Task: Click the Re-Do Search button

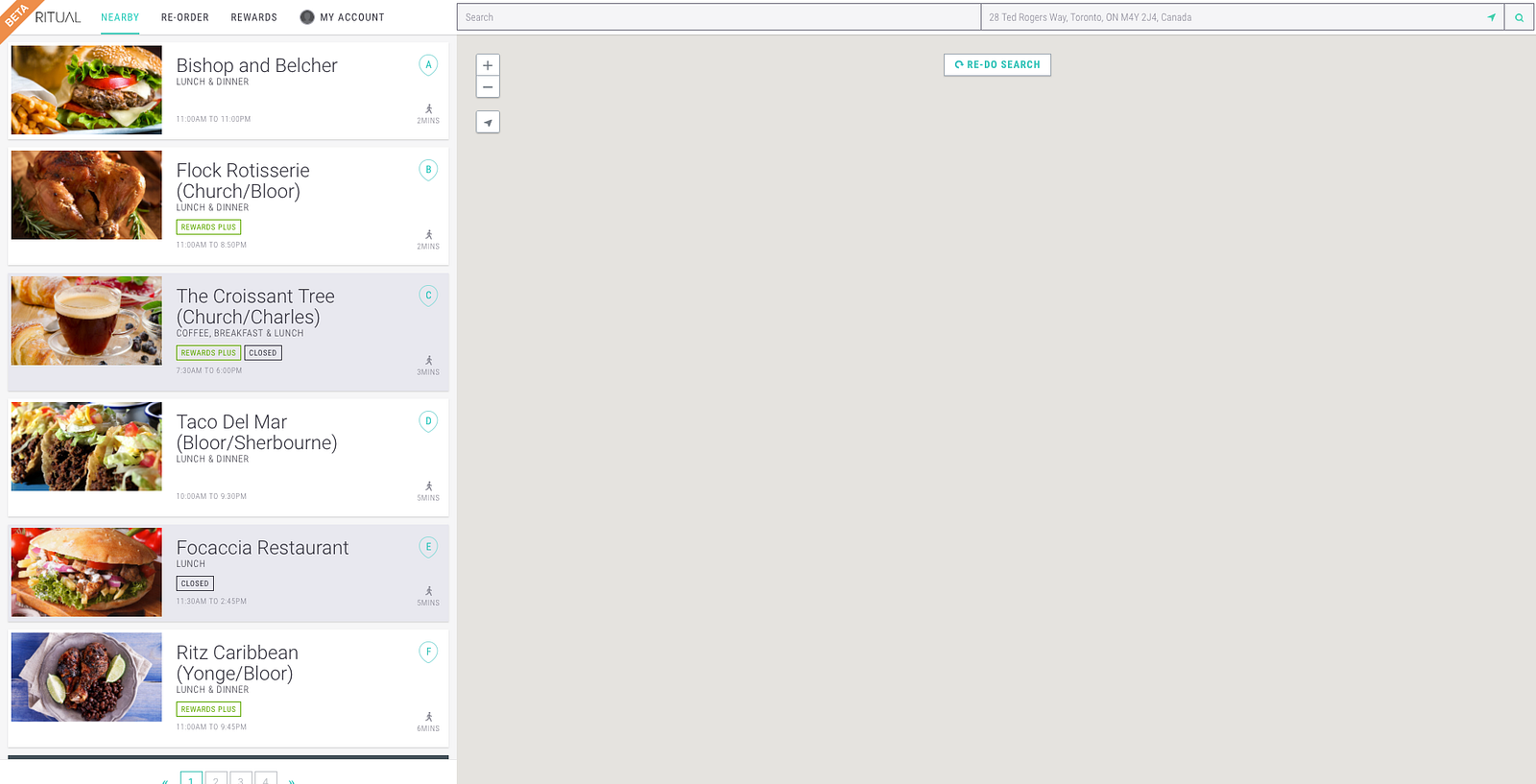Action: tap(997, 64)
